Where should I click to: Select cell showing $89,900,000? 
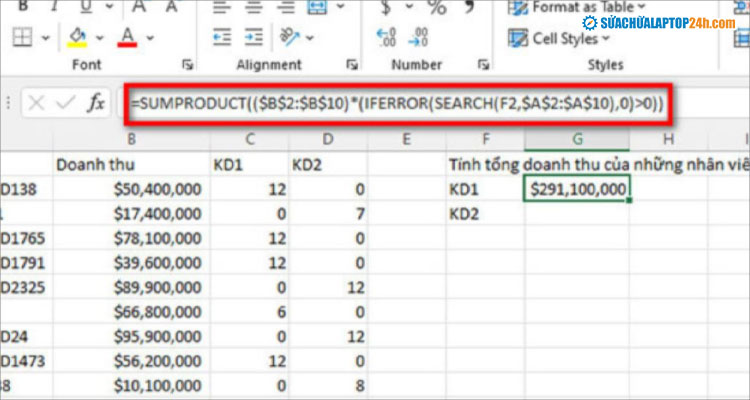[132, 287]
